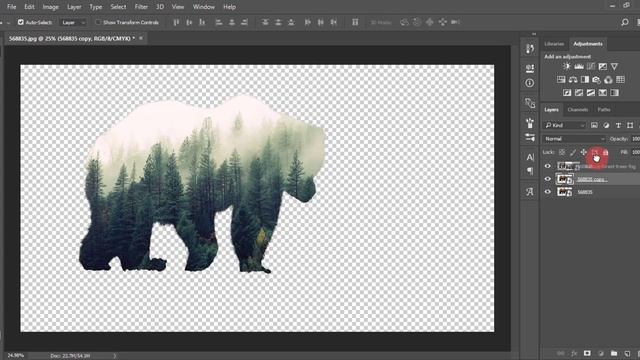
Task: Add a Photo Filter adjustment
Action: point(597,80)
